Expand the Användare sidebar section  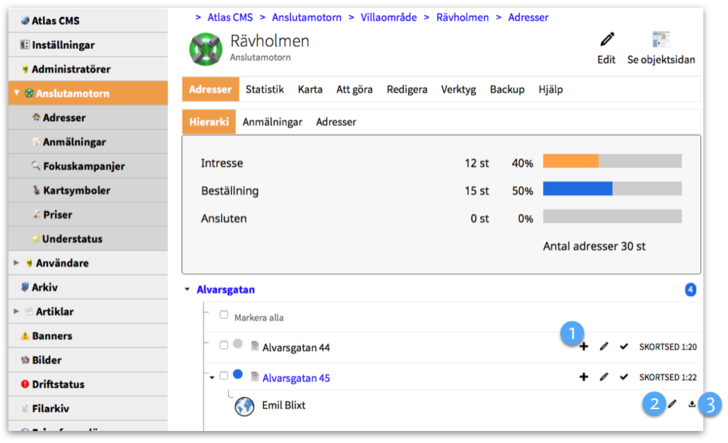point(16,263)
